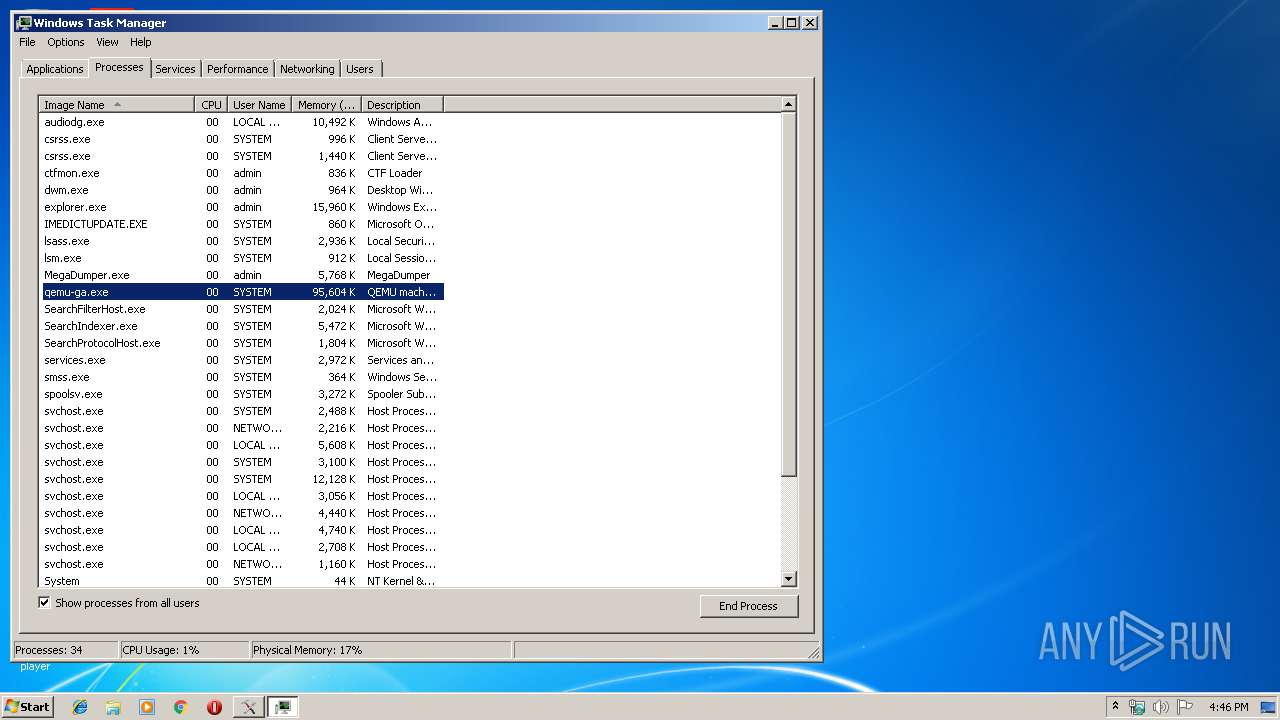The width and height of the screenshot is (1280, 720).
Task: Select the smss.exe process
Action: (x=241, y=377)
